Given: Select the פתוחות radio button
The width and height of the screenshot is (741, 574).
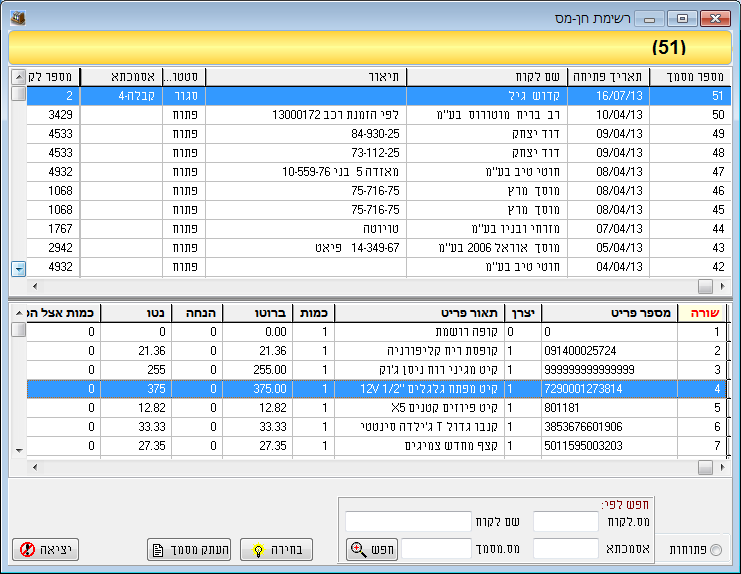Looking at the screenshot, I should coord(714,549).
